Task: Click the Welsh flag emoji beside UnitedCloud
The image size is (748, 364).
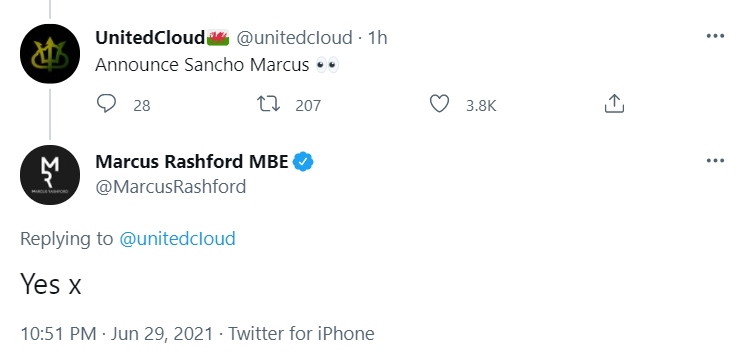Action: [x=218, y=38]
